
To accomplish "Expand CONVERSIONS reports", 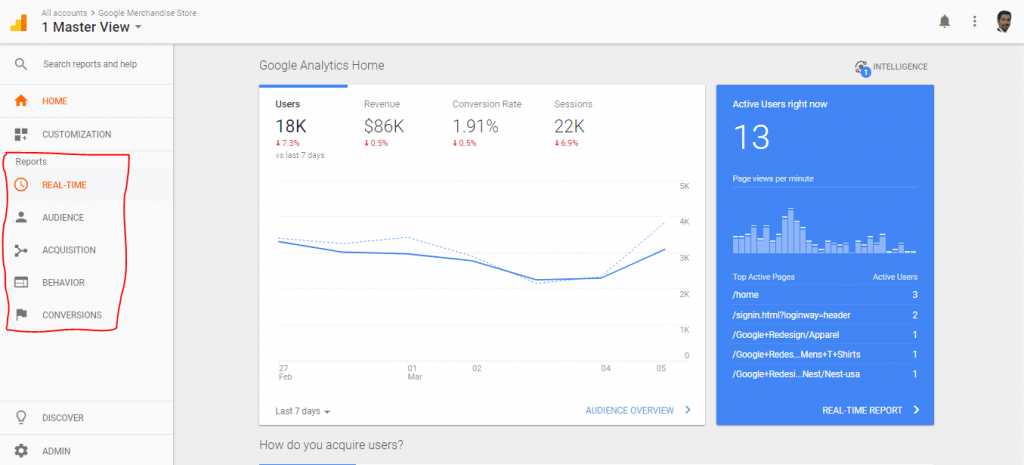I will point(72,315).
